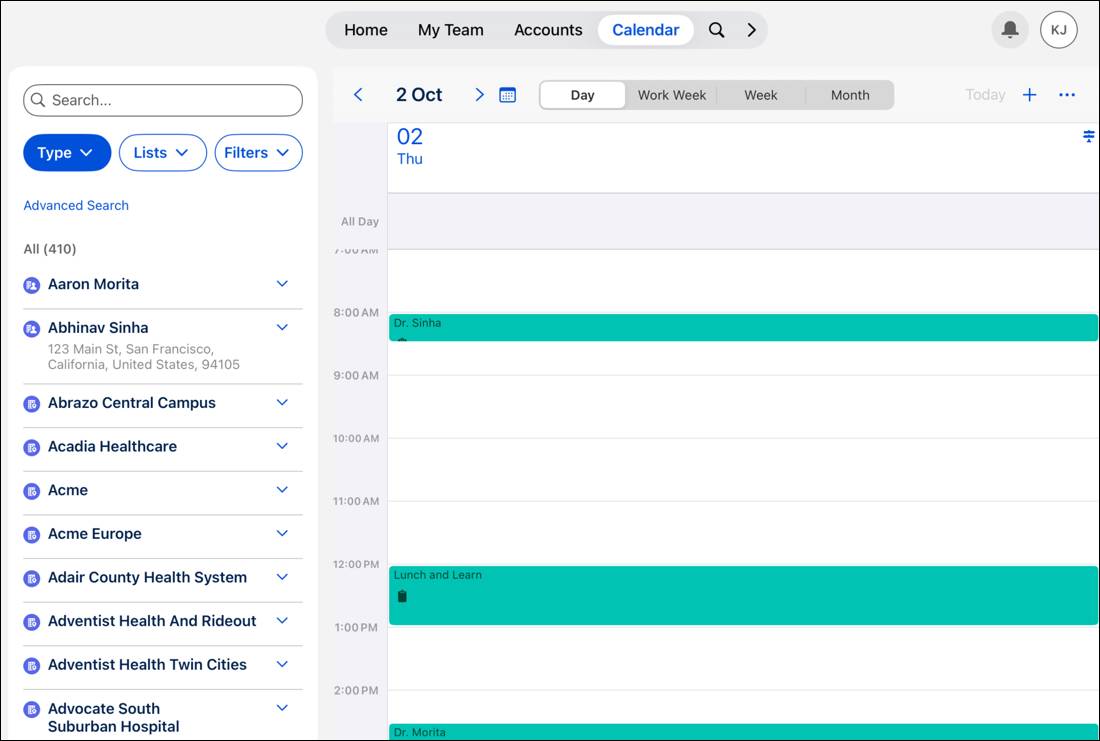
Task: Go to the Home tab
Action: click(365, 30)
